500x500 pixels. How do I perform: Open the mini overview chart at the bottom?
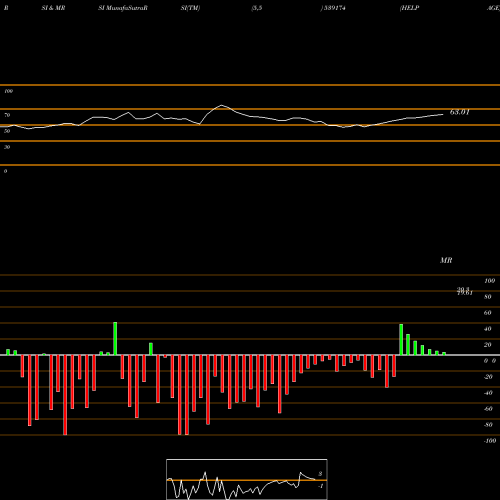tap(247, 479)
